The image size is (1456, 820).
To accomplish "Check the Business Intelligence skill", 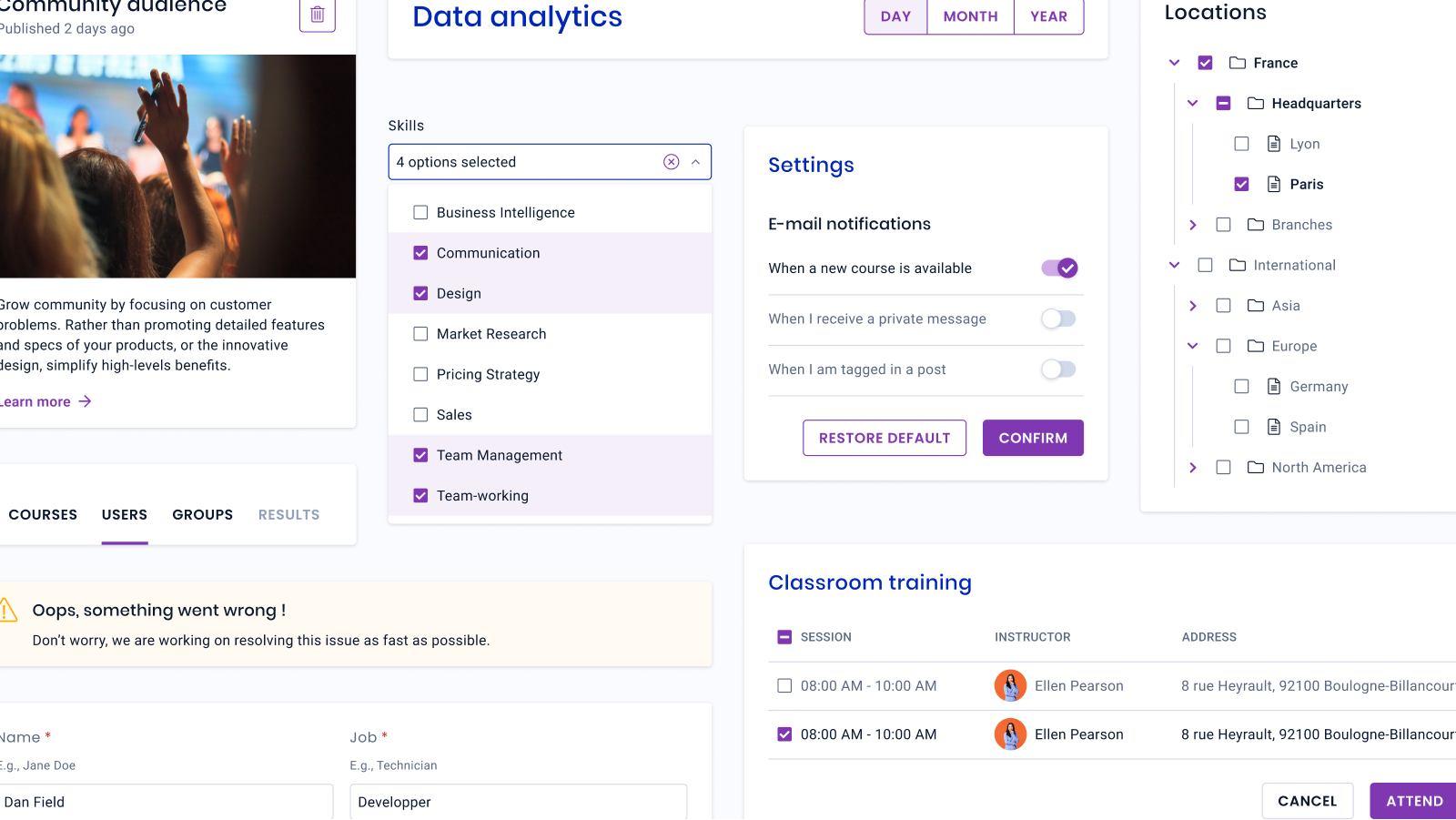I will [420, 213].
